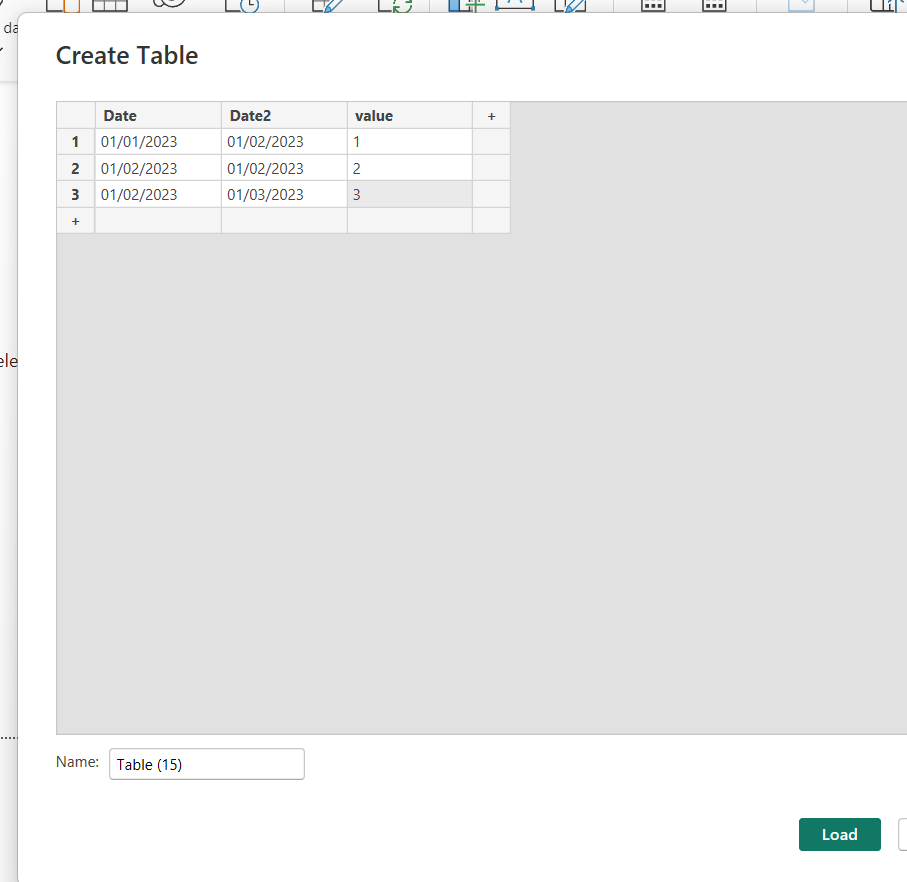Click the Load button
This screenshot has height=882, width=907.
pos(839,834)
